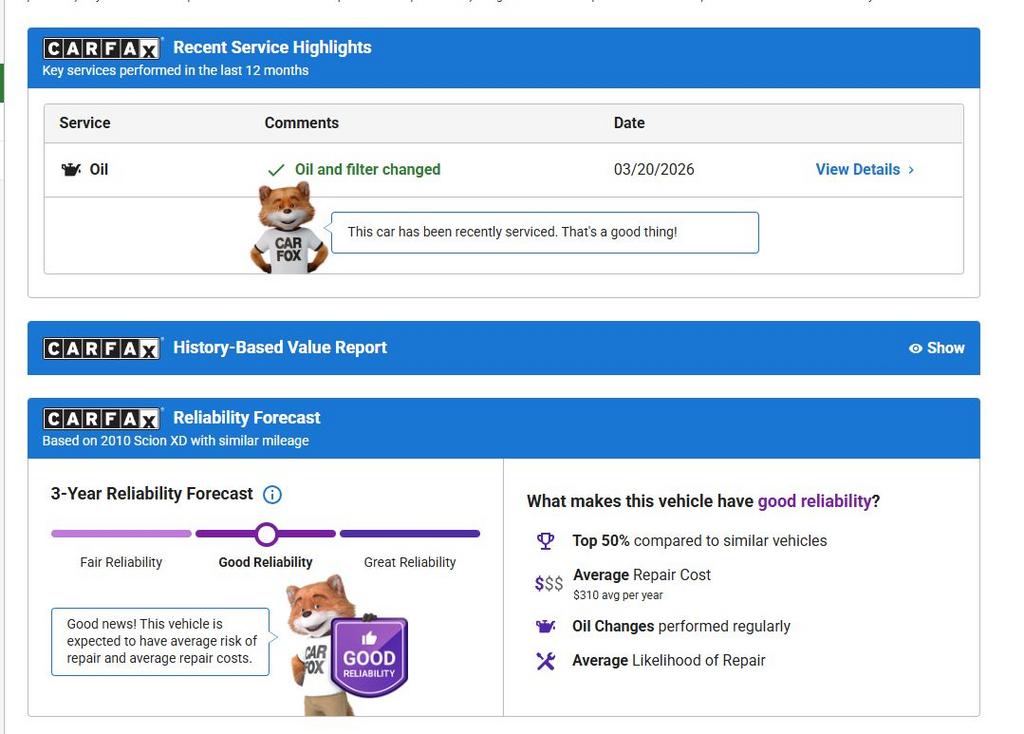Click the info icon beside 3-Year Reliability Forecast

pyautogui.click(x=272, y=494)
